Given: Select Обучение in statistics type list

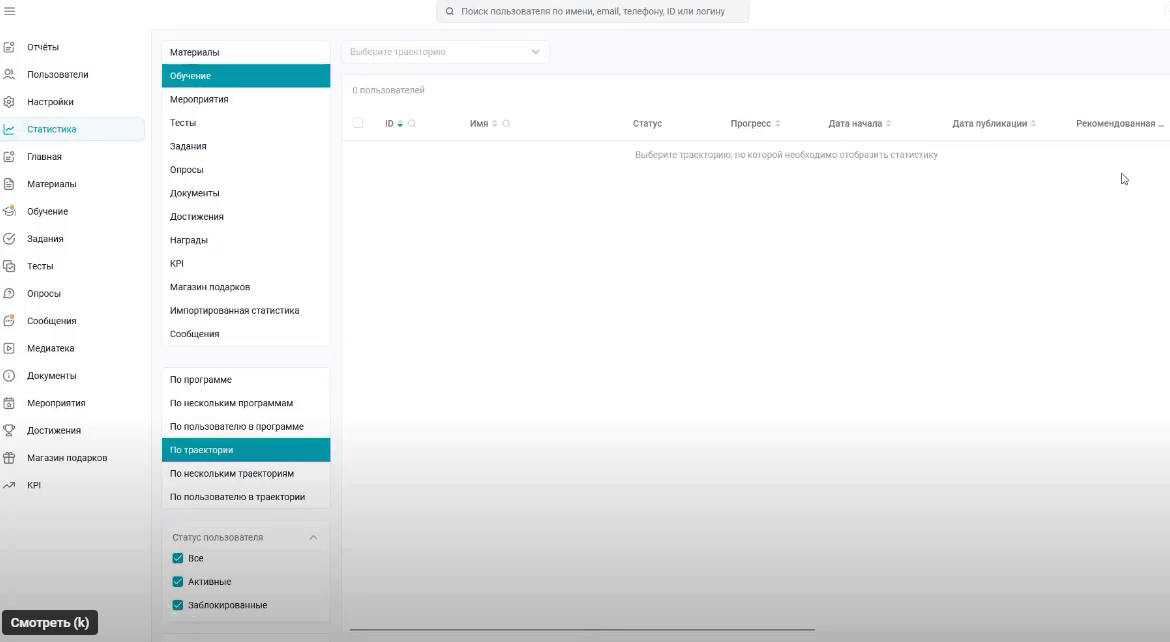Looking at the screenshot, I should click(x=245, y=76).
